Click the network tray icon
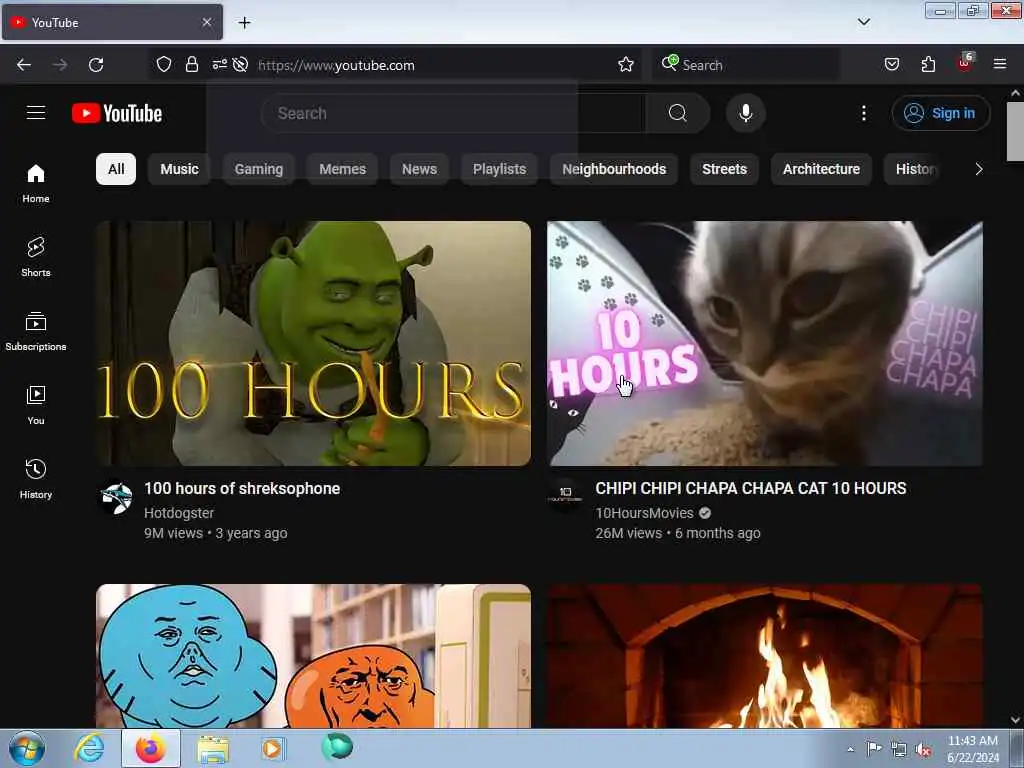This screenshot has height=768, width=1024. click(899, 749)
